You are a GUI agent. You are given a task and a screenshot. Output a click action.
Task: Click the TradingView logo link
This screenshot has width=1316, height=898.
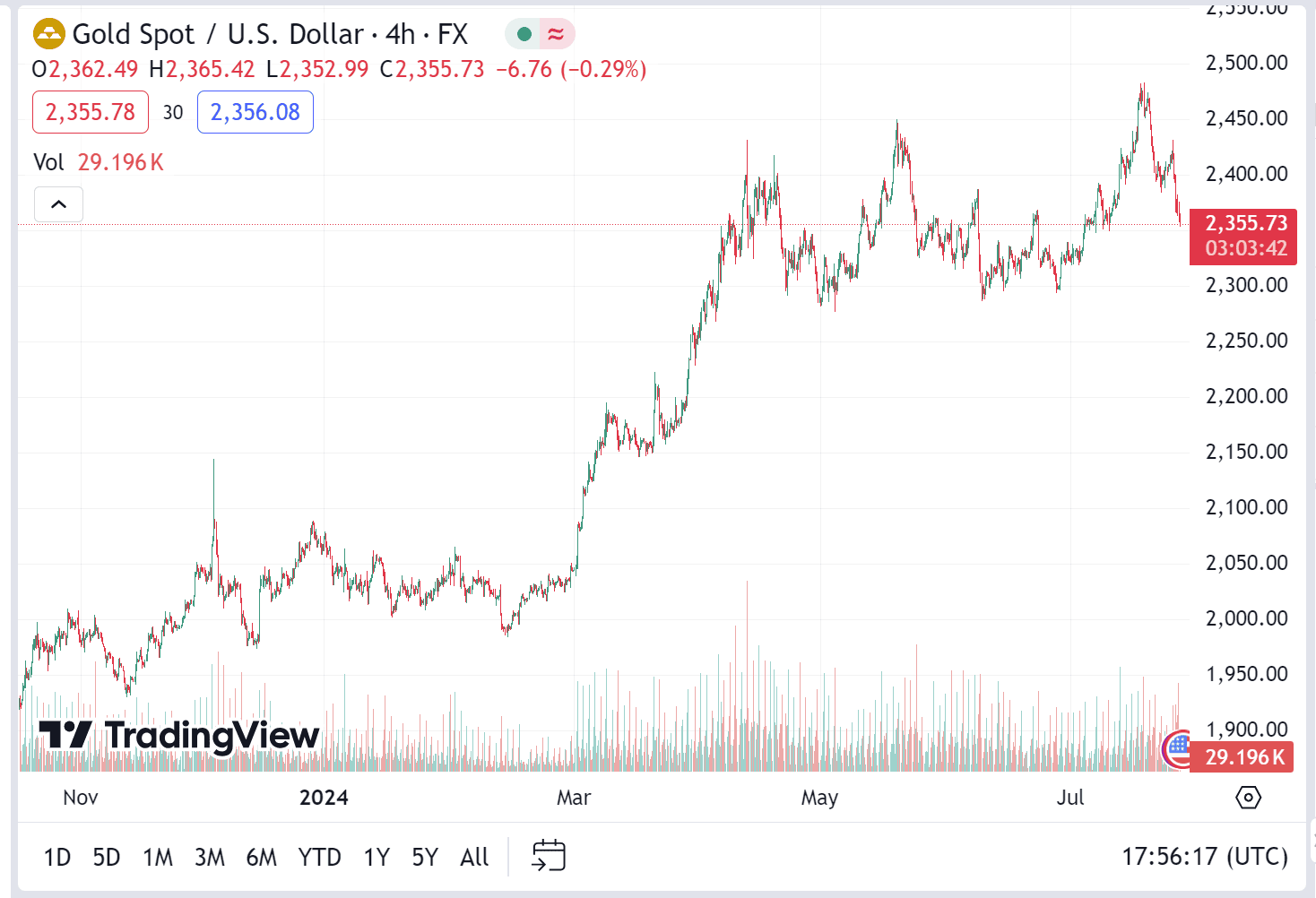(178, 735)
